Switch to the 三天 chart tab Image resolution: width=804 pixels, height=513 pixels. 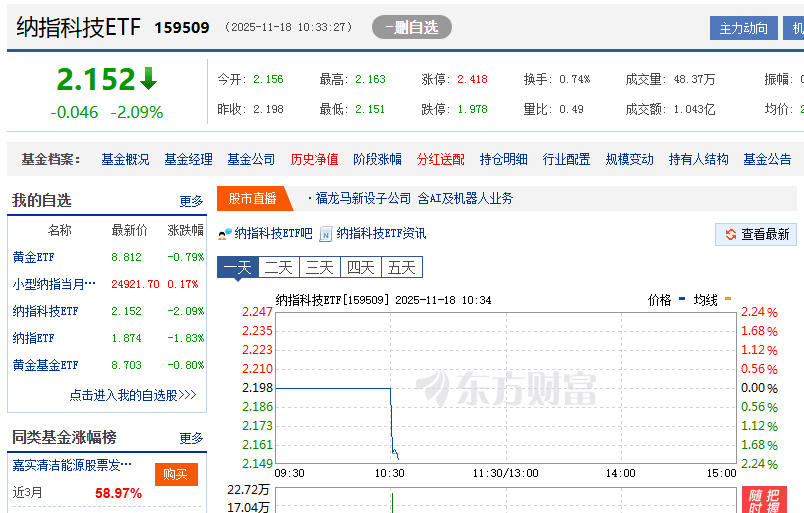(x=320, y=267)
